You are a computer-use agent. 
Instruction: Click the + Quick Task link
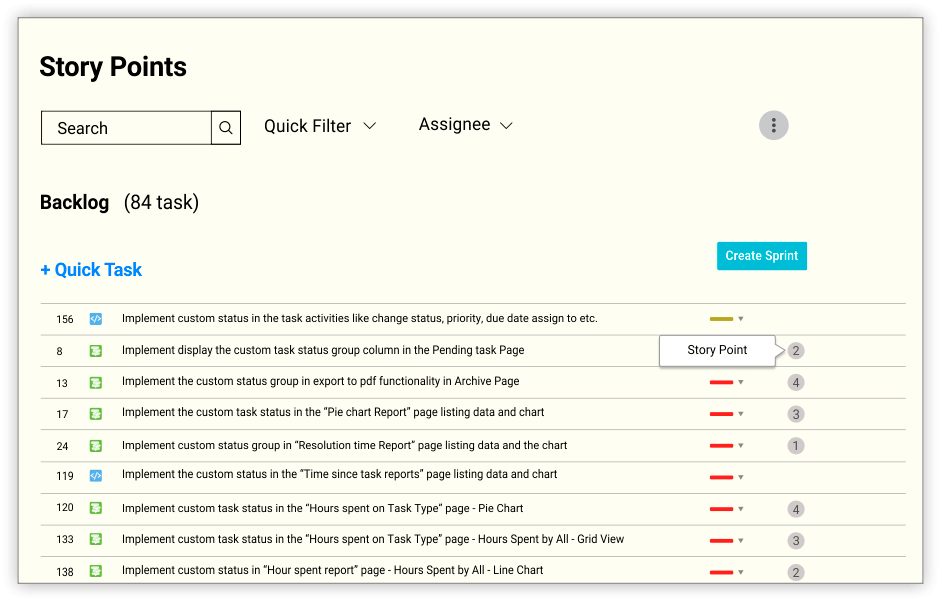pyautogui.click(x=91, y=270)
